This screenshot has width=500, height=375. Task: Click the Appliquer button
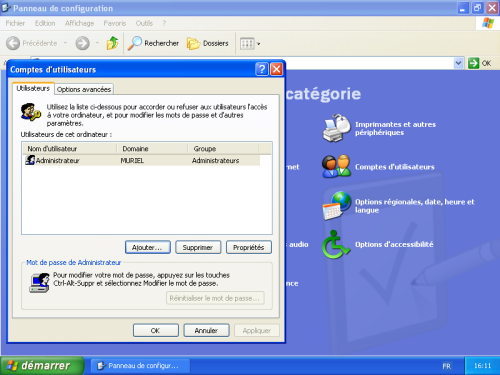coord(257,330)
